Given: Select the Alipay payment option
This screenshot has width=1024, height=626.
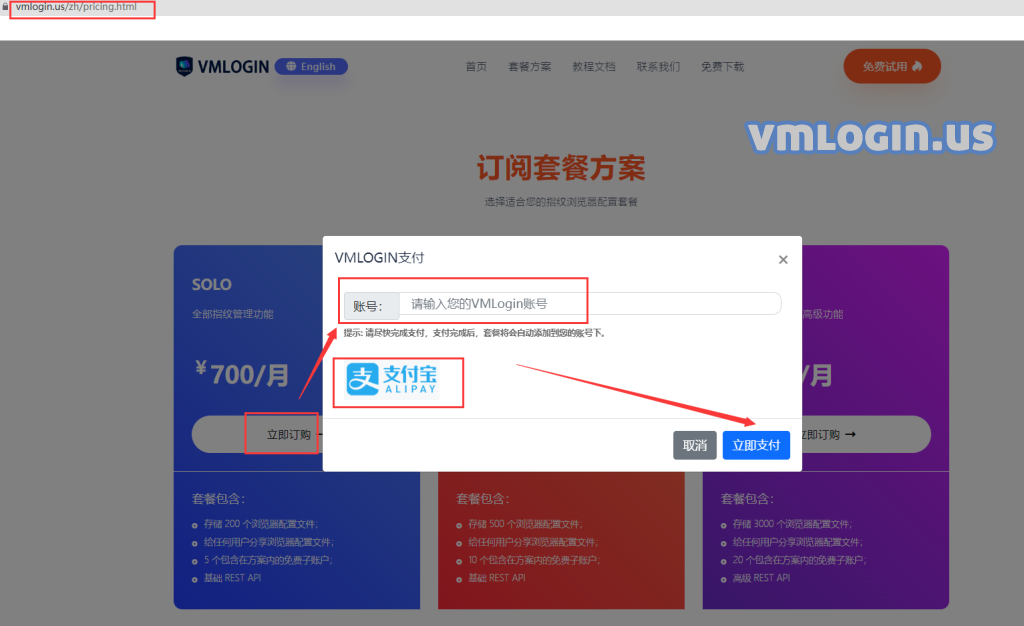Looking at the screenshot, I should tap(392, 380).
